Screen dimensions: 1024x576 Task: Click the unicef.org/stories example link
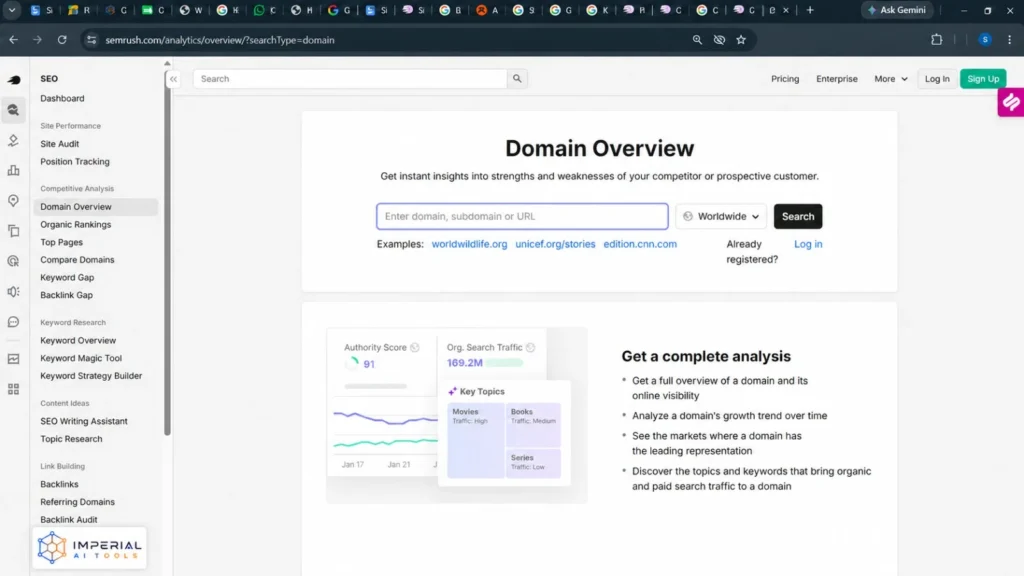[555, 244]
